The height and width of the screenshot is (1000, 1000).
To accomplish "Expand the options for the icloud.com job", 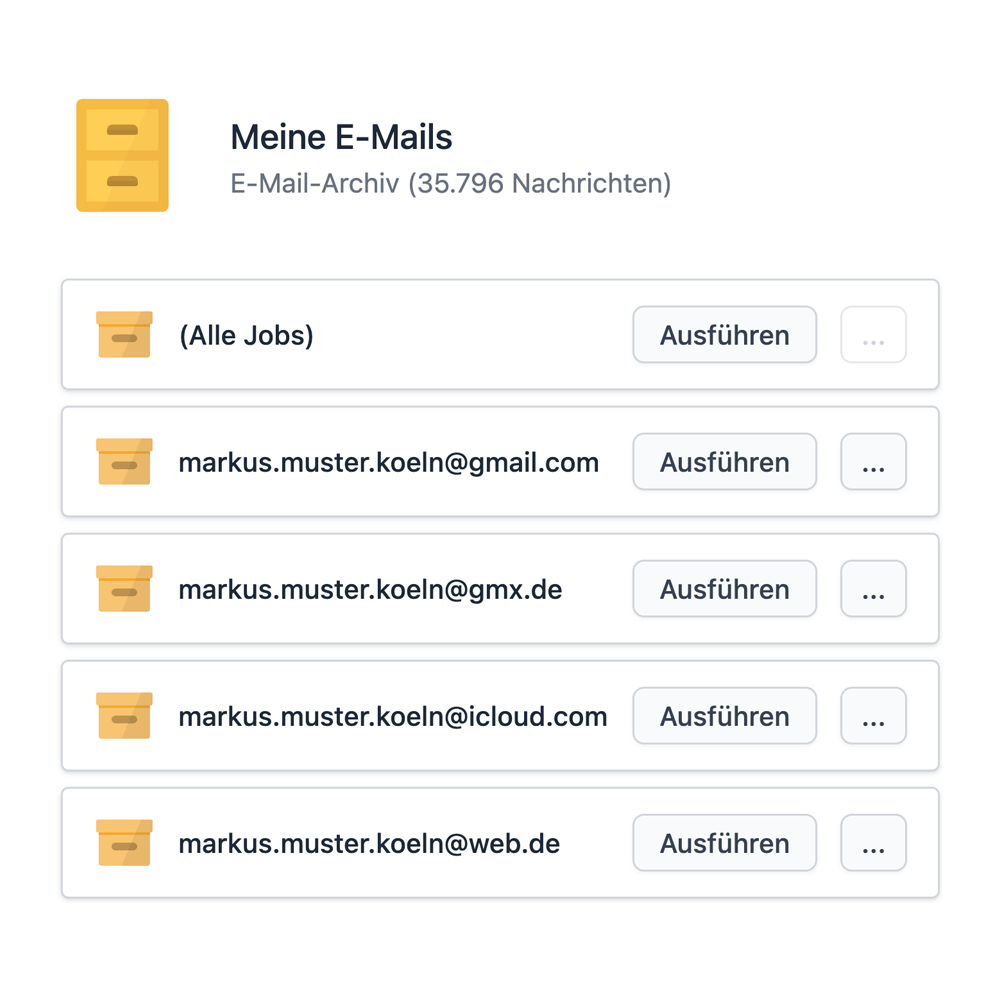I will click(873, 716).
